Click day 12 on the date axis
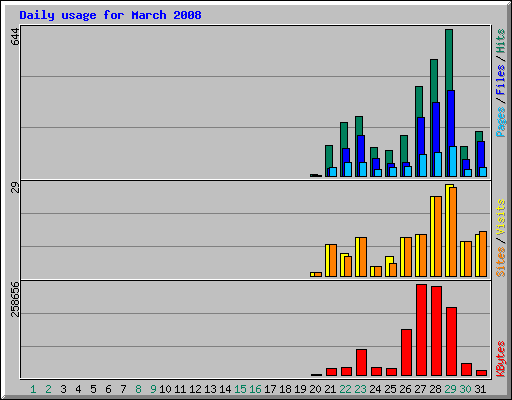This screenshot has width=512, height=400. click(195, 389)
